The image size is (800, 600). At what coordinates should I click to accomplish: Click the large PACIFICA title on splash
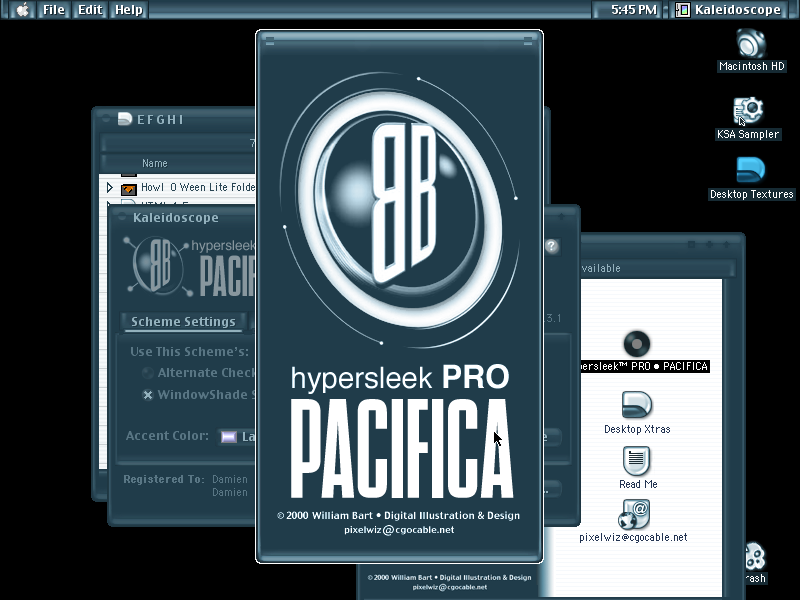click(x=402, y=448)
